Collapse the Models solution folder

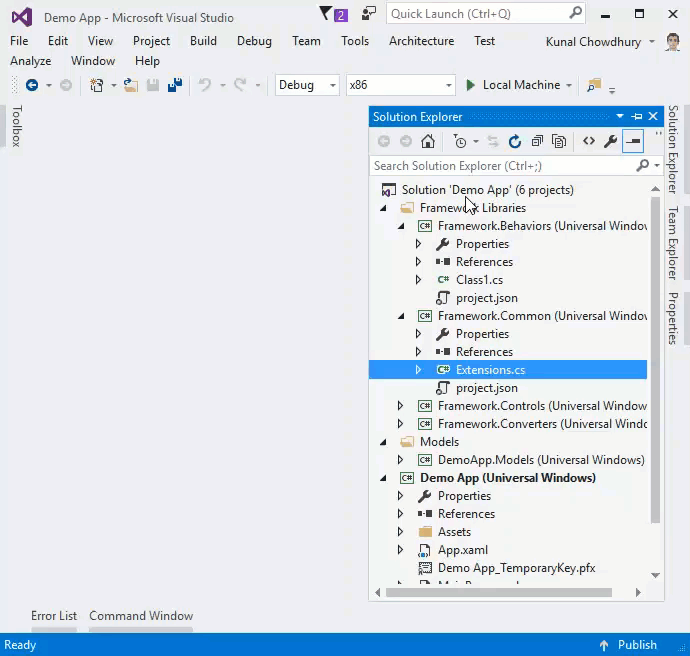point(383,442)
